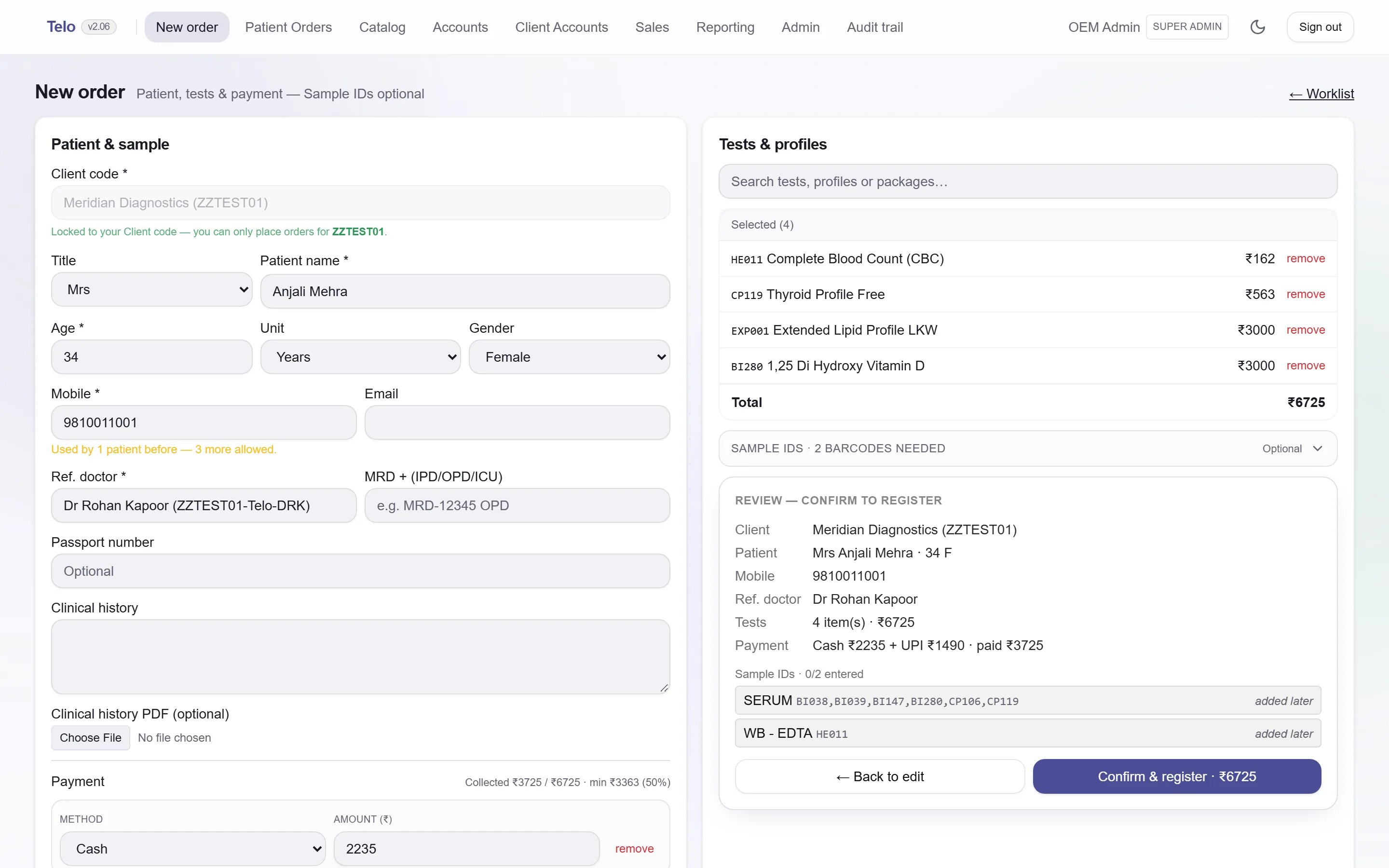Expand the Sample IDs optional chevron

pyautogui.click(x=1317, y=448)
